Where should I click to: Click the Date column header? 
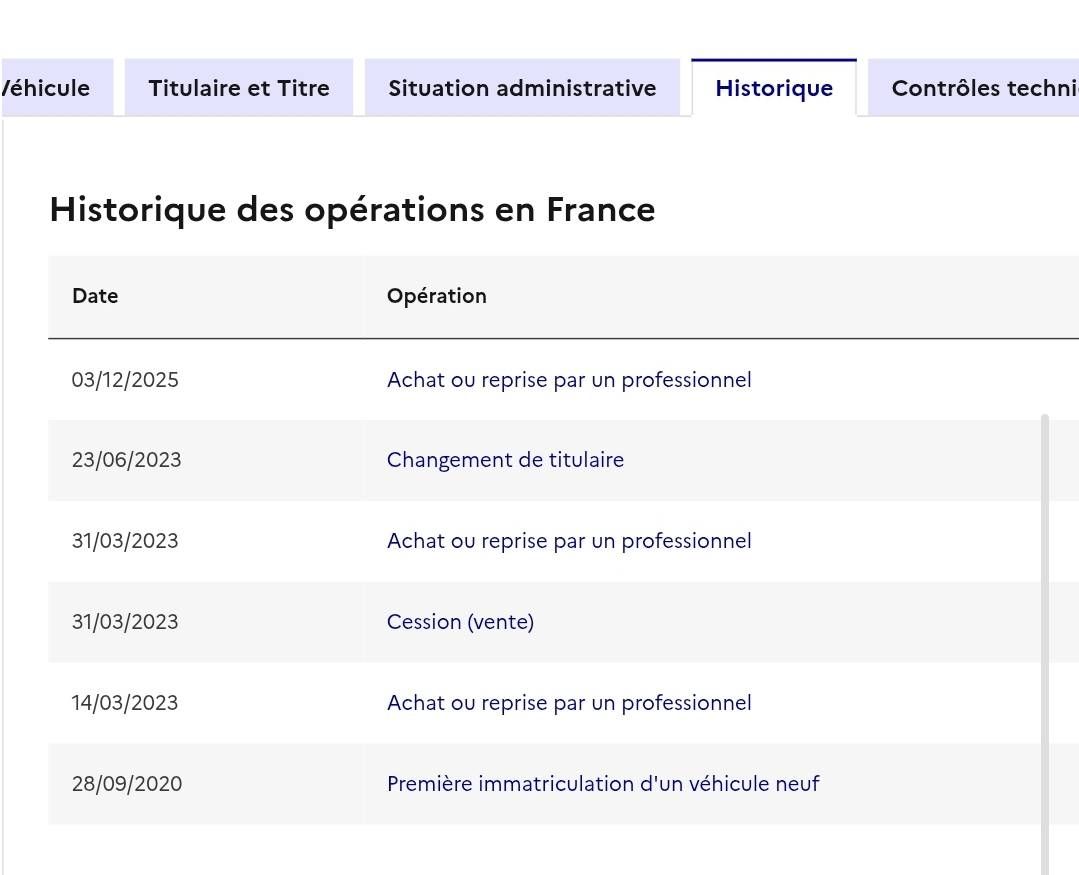pyautogui.click(x=95, y=296)
